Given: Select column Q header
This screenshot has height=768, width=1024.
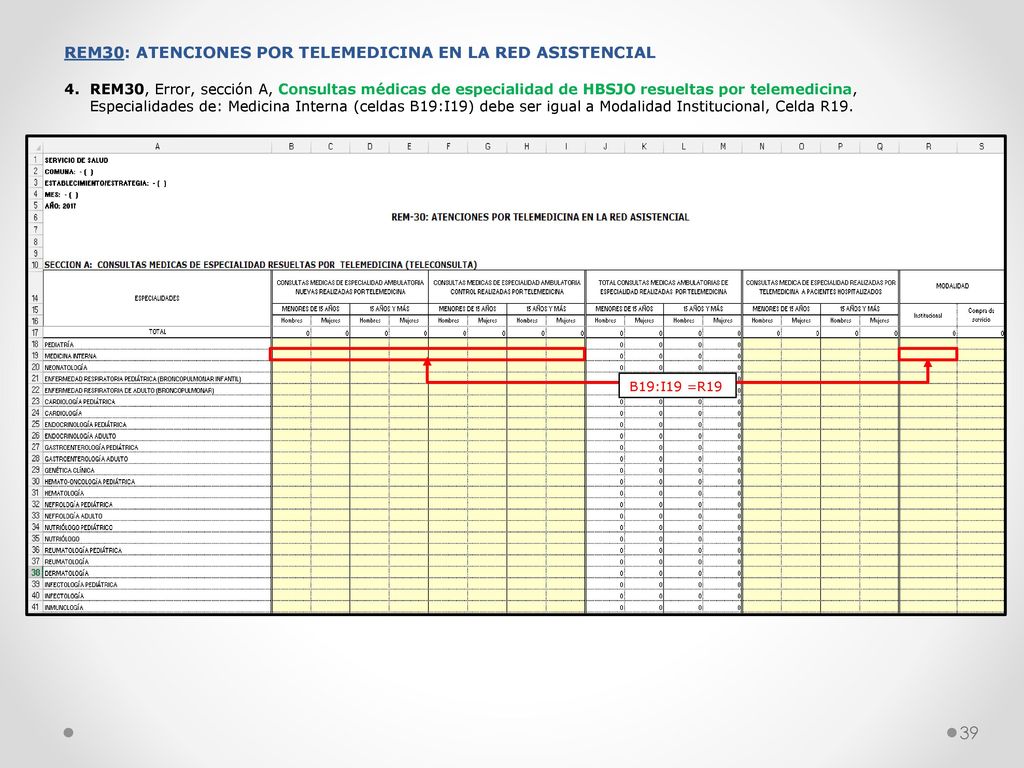Looking at the screenshot, I should [880, 147].
